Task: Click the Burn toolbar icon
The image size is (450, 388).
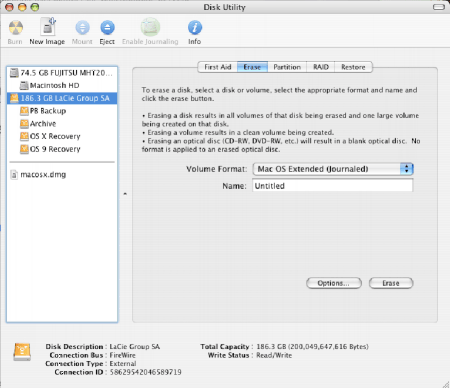Action: [x=16, y=28]
